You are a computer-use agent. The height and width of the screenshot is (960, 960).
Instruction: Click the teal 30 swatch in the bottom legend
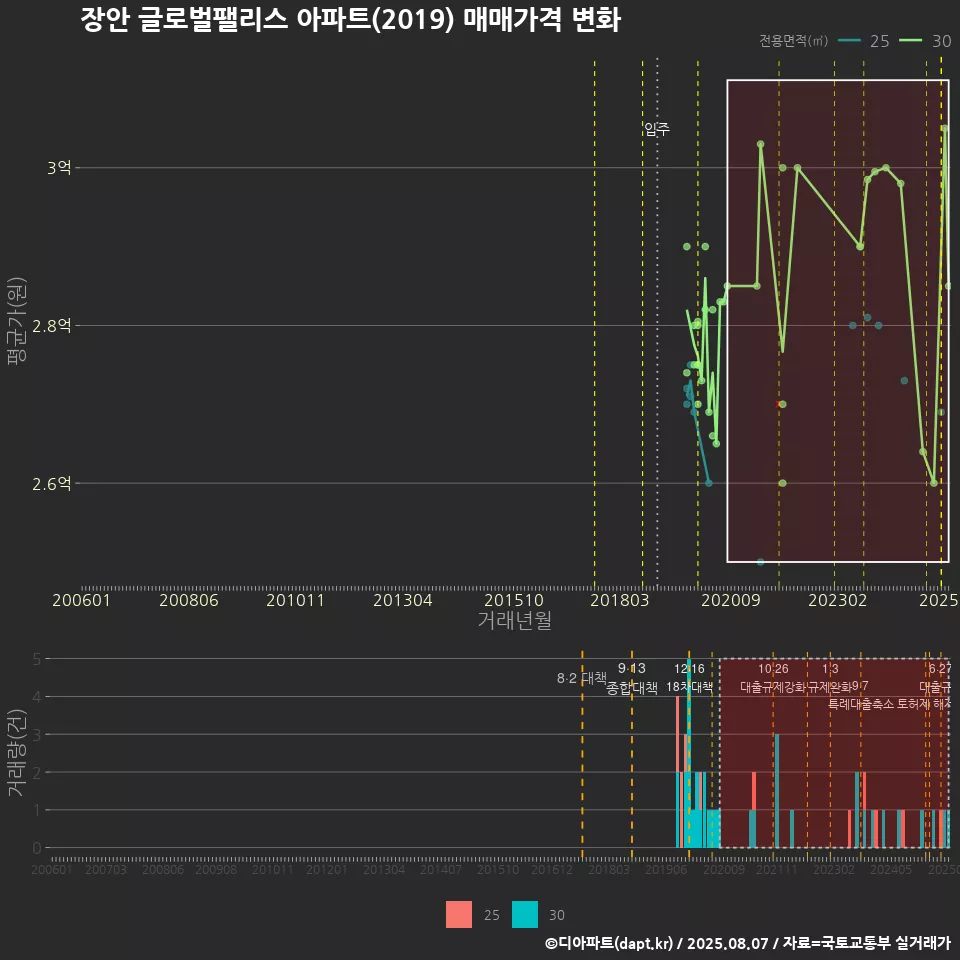coord(525,914)
